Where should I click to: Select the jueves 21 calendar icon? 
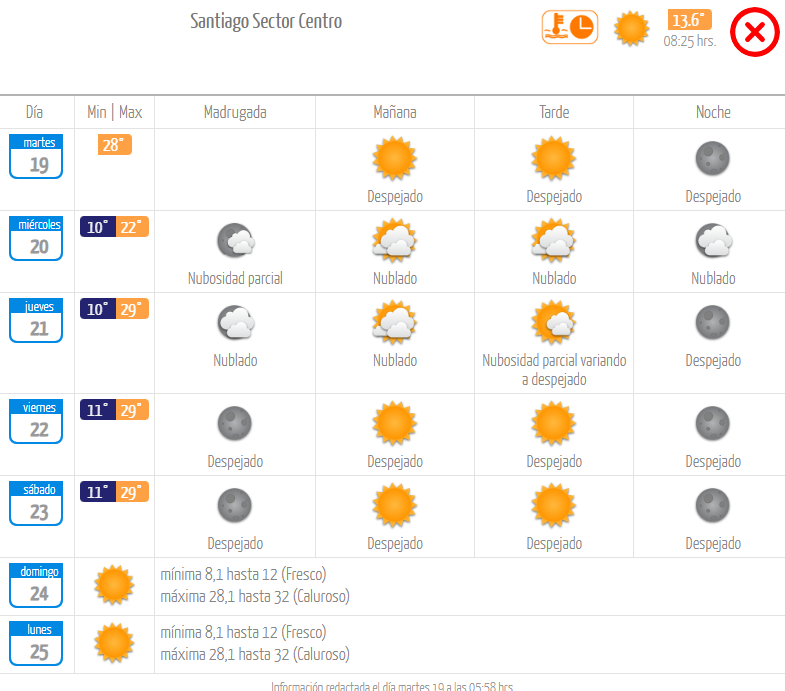[36, 320]
